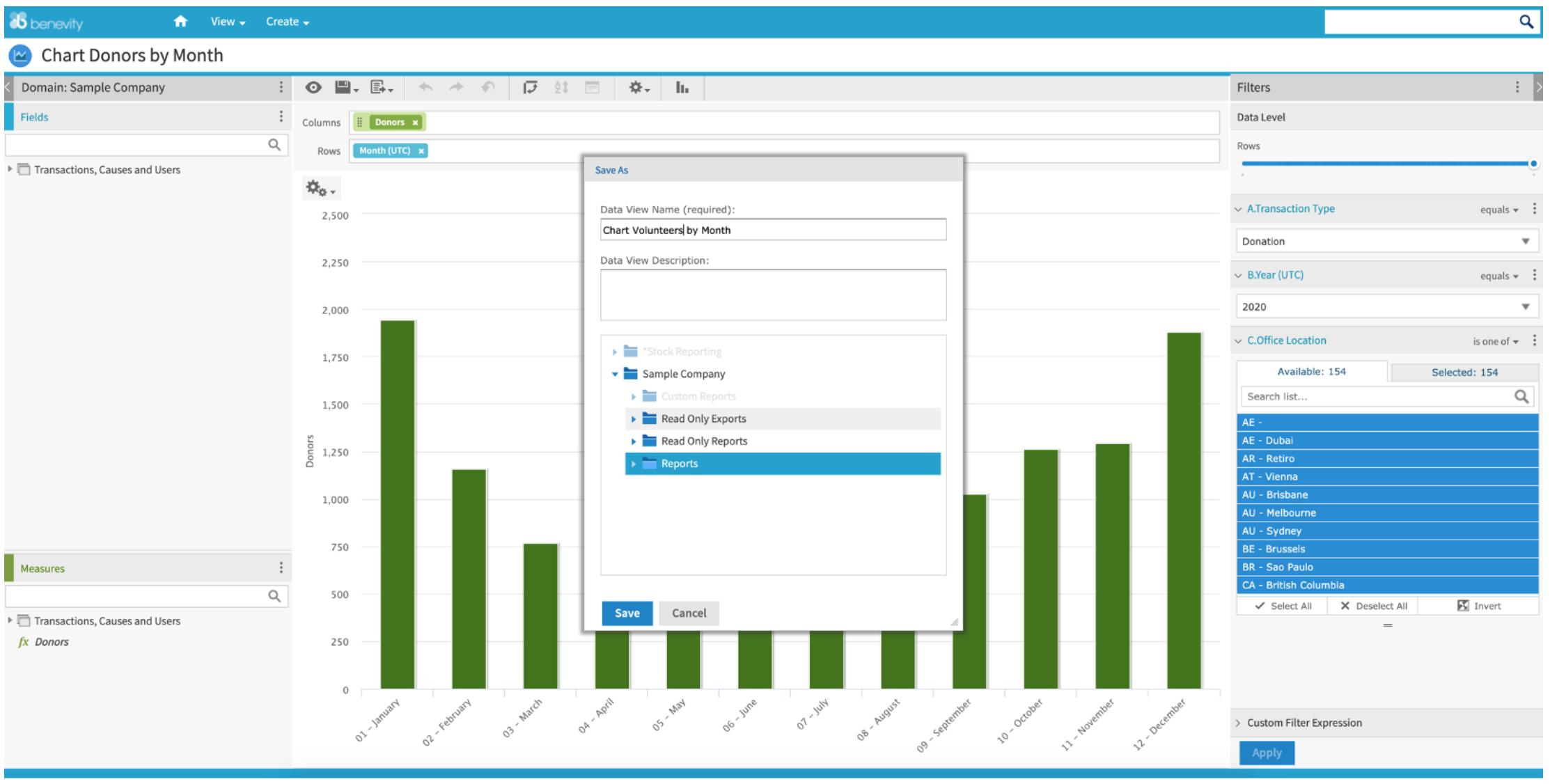
Task: Remove the Donors column chip
Action: (415, 123)
